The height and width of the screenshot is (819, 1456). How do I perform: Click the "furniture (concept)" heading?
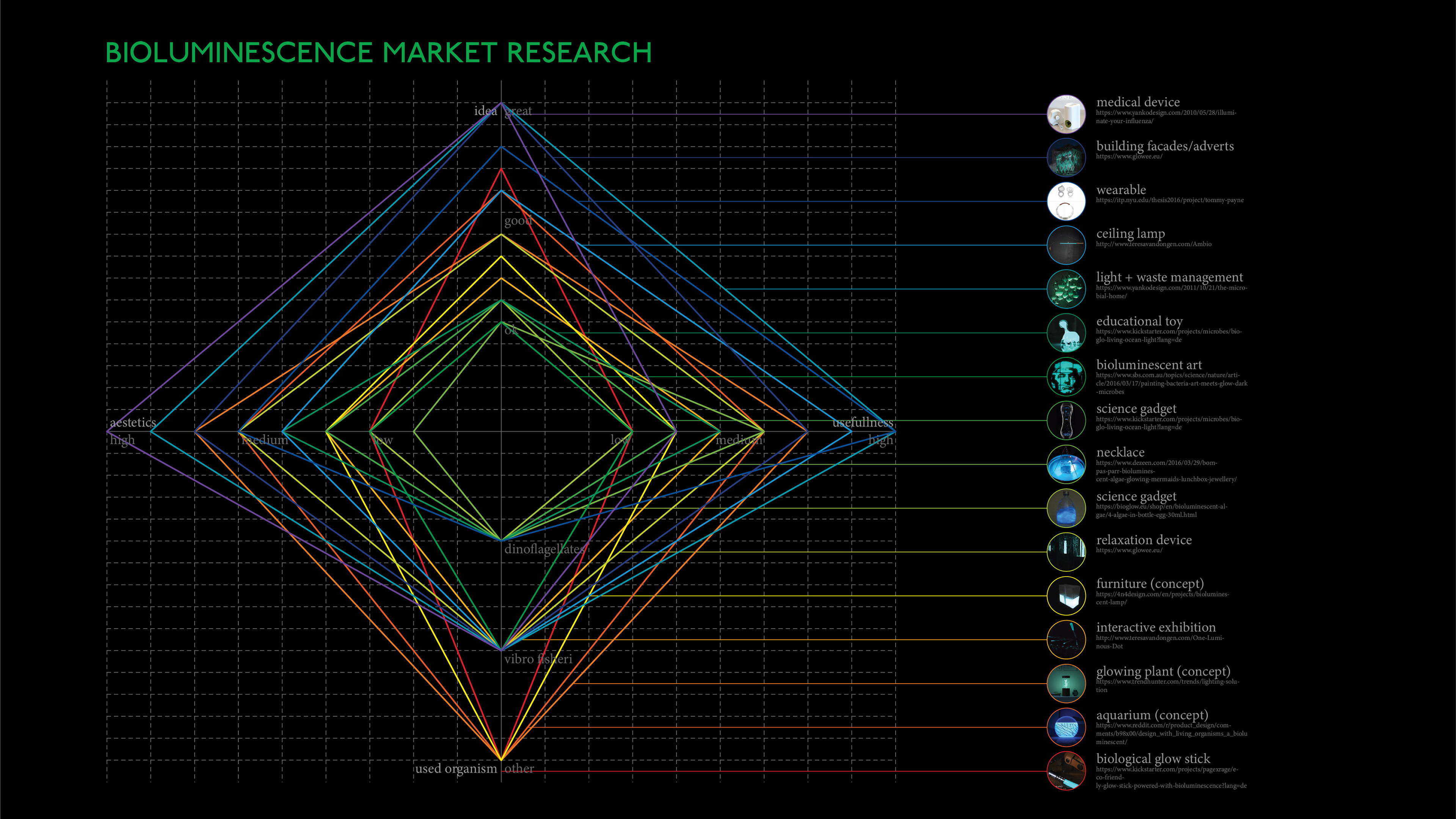1150,584
